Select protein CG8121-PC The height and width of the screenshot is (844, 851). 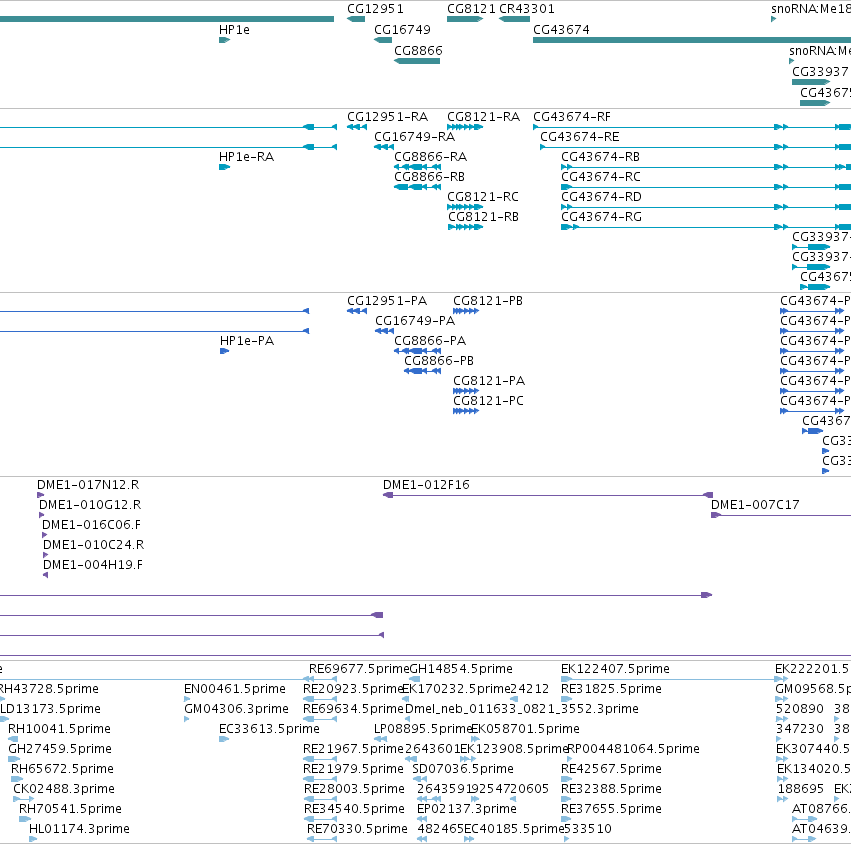pyautogui.click(x=488, y=401)
